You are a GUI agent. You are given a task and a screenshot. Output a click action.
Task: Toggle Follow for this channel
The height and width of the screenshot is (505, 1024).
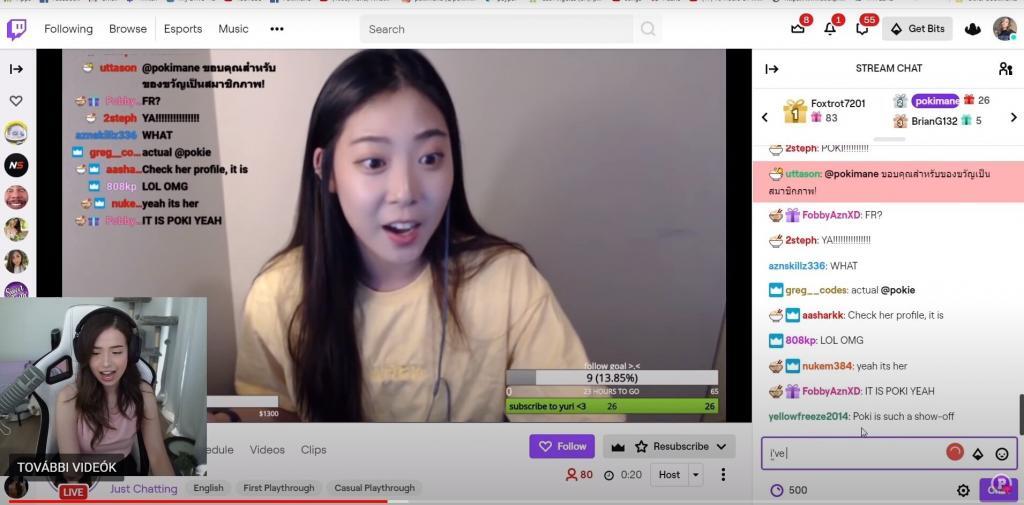562,446
